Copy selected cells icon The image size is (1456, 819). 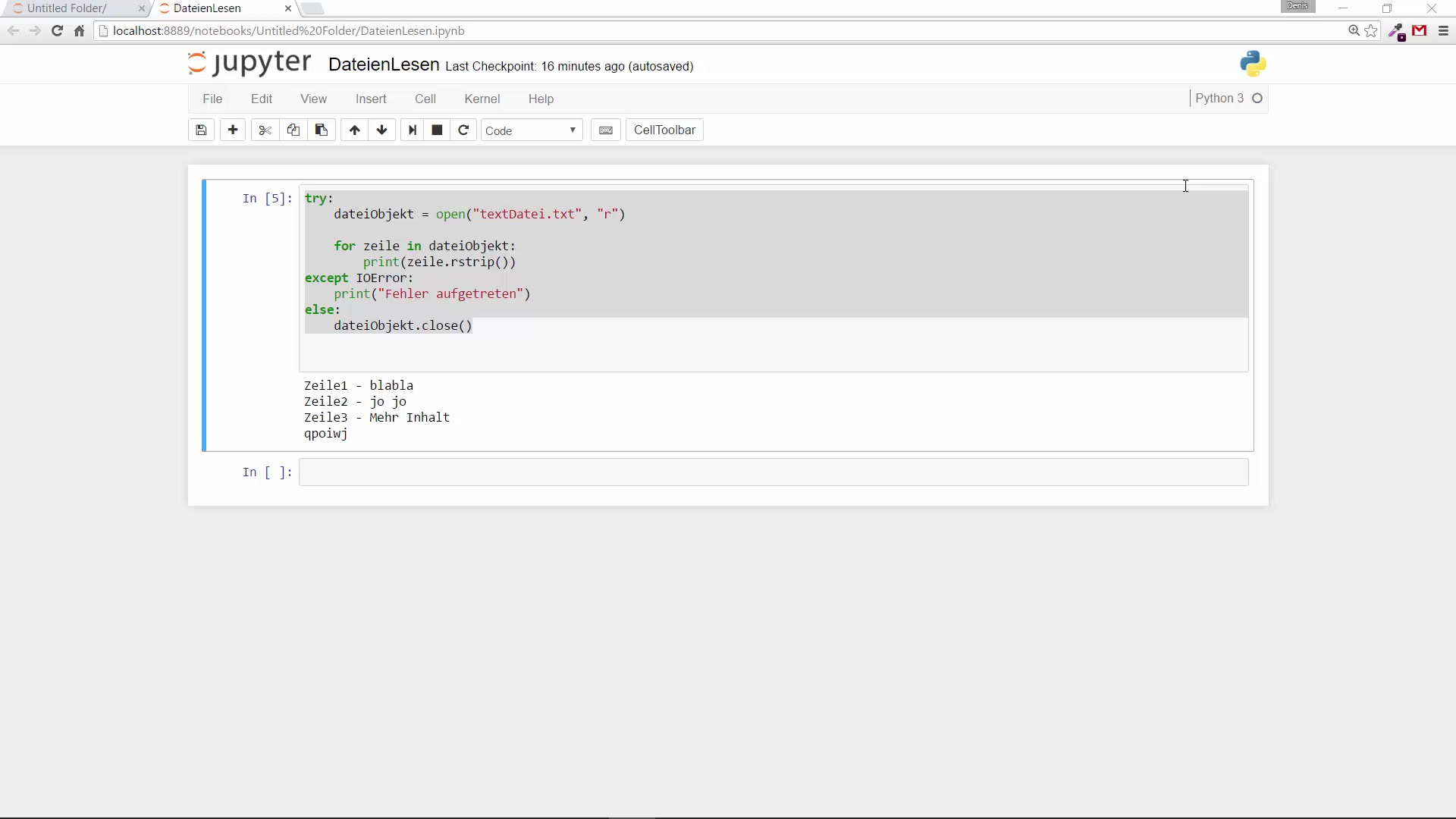click(293, 130)
